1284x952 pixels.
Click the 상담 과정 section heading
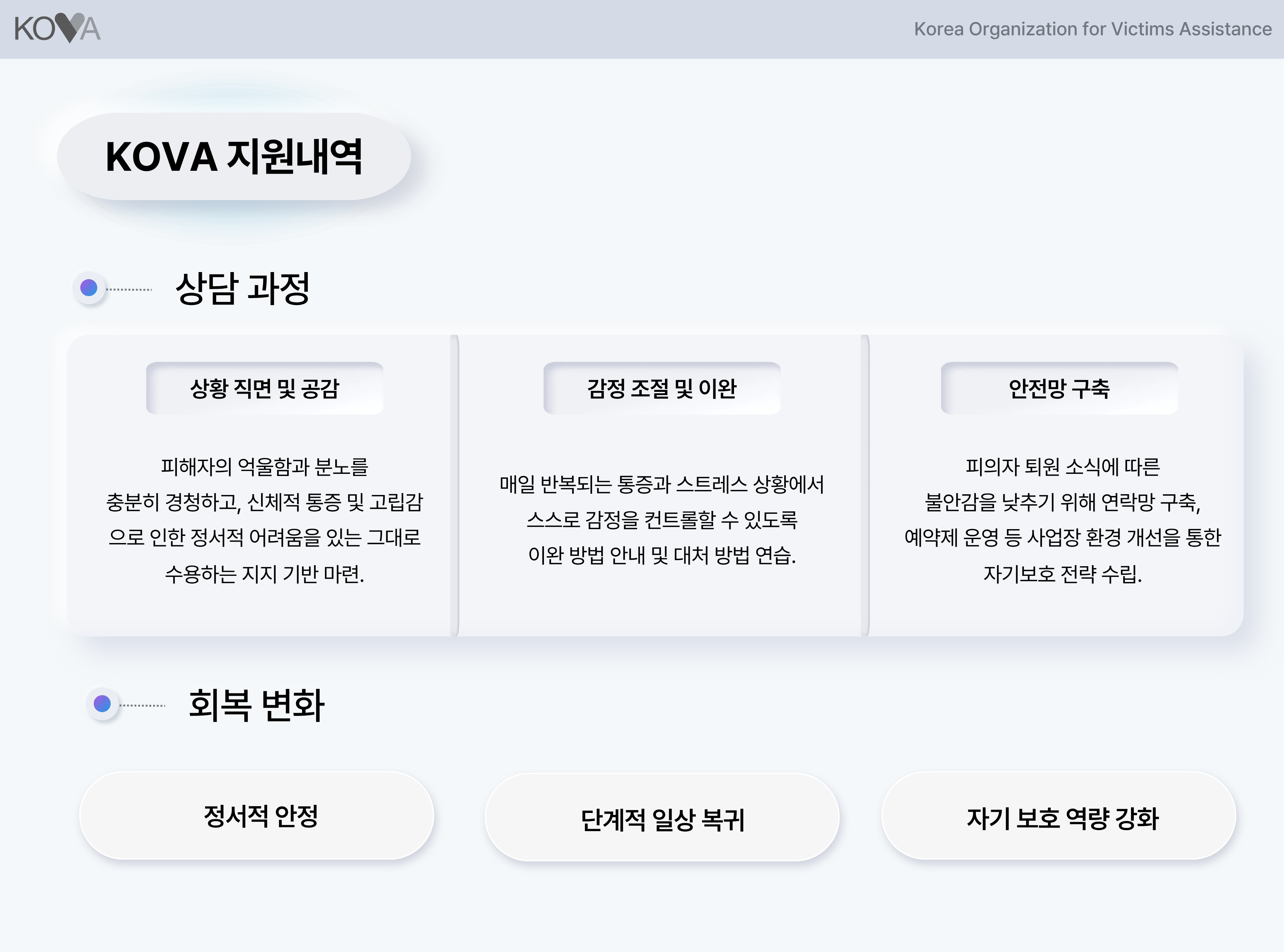(243, 288)
